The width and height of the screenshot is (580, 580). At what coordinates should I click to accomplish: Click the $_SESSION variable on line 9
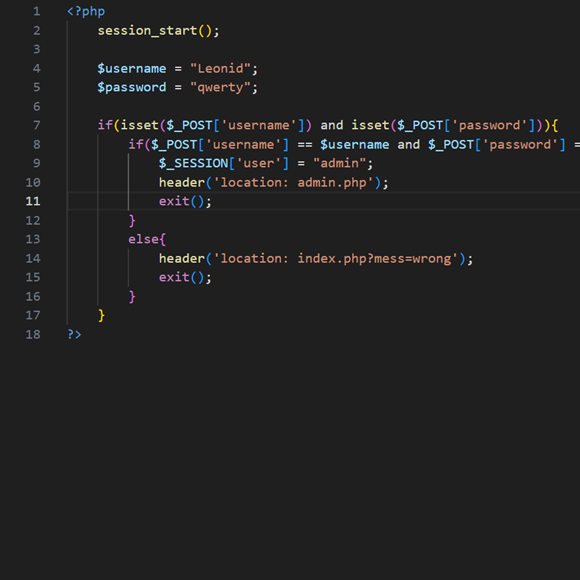click(x=193, y=163)
